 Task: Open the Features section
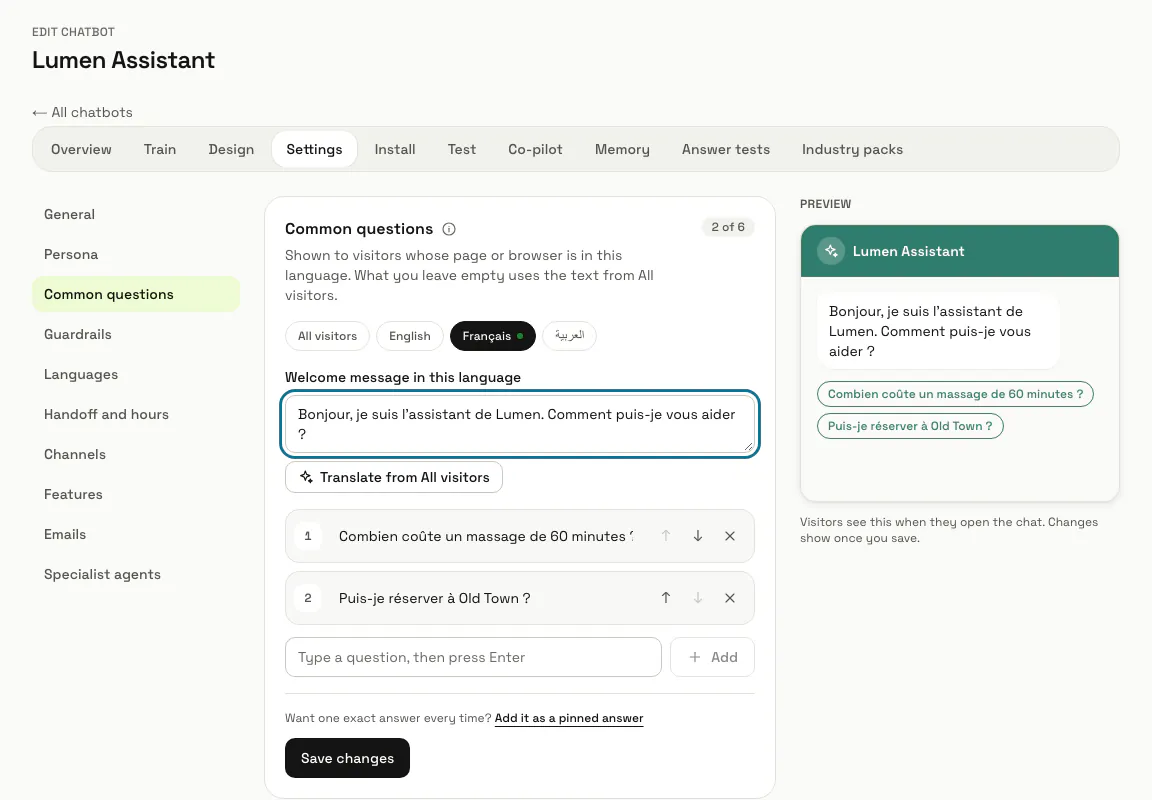136,494
